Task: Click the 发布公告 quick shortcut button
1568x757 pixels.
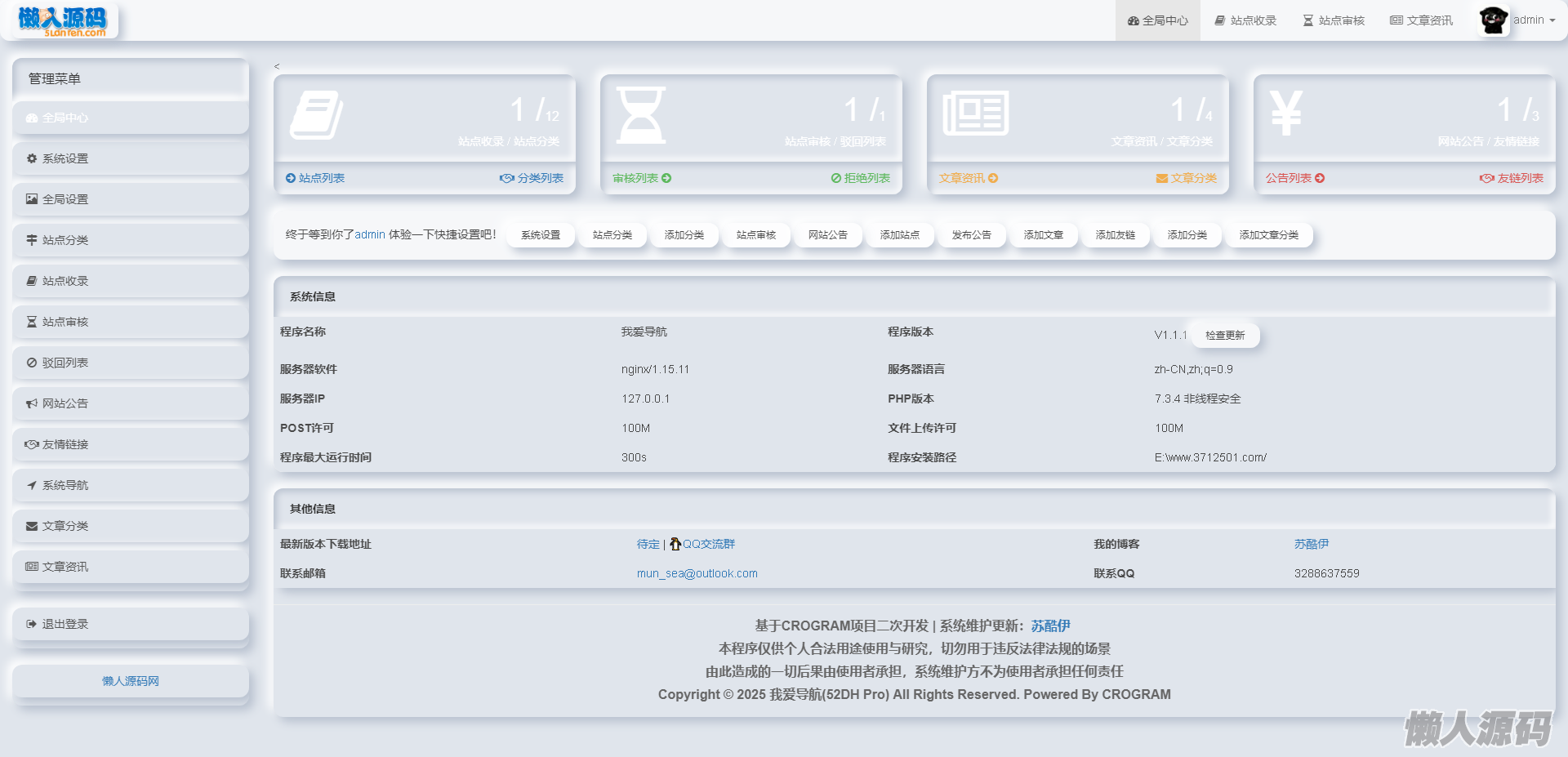Action: [971, 235]
